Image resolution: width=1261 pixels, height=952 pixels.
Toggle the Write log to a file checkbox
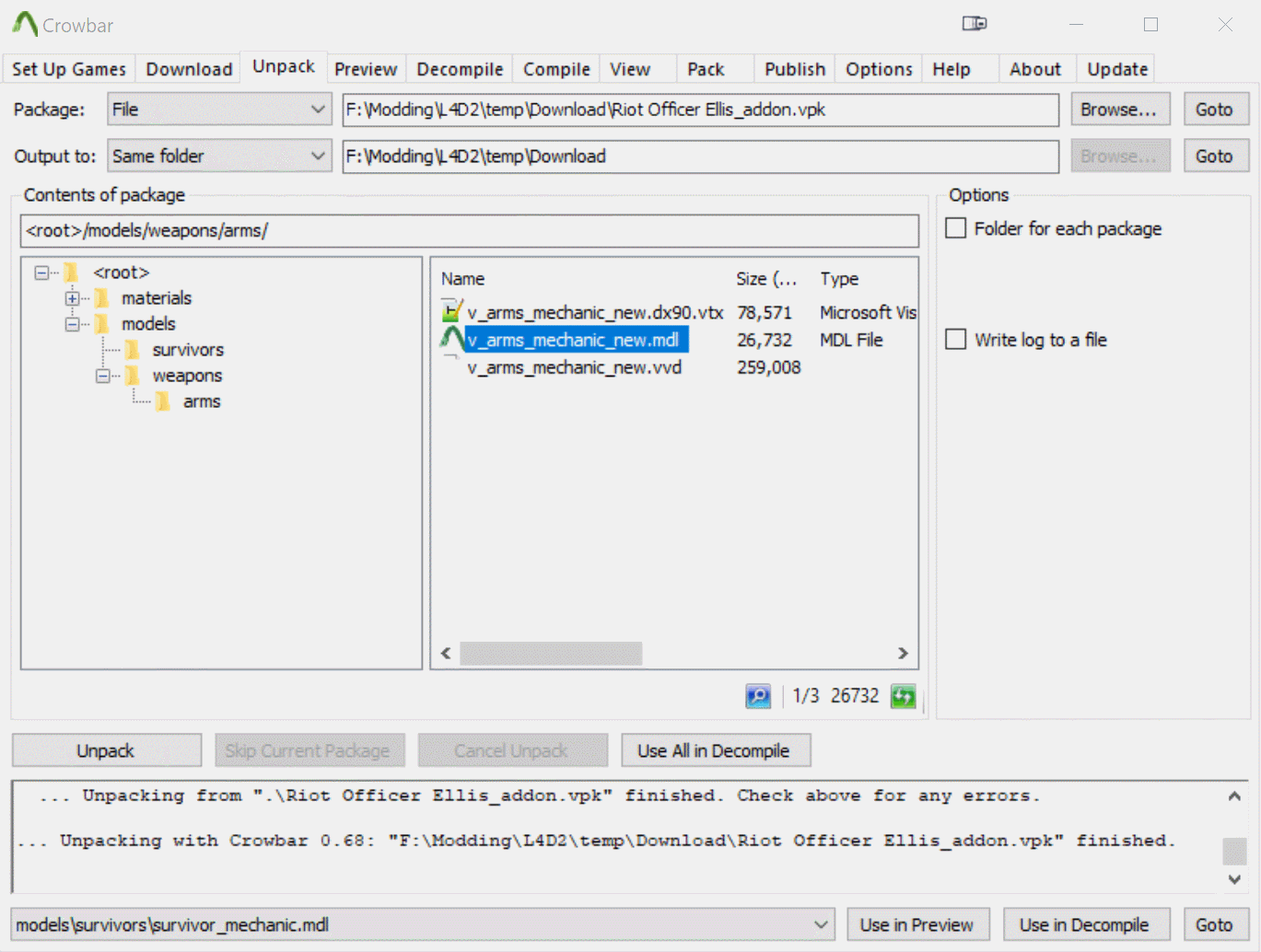(956, 340)
